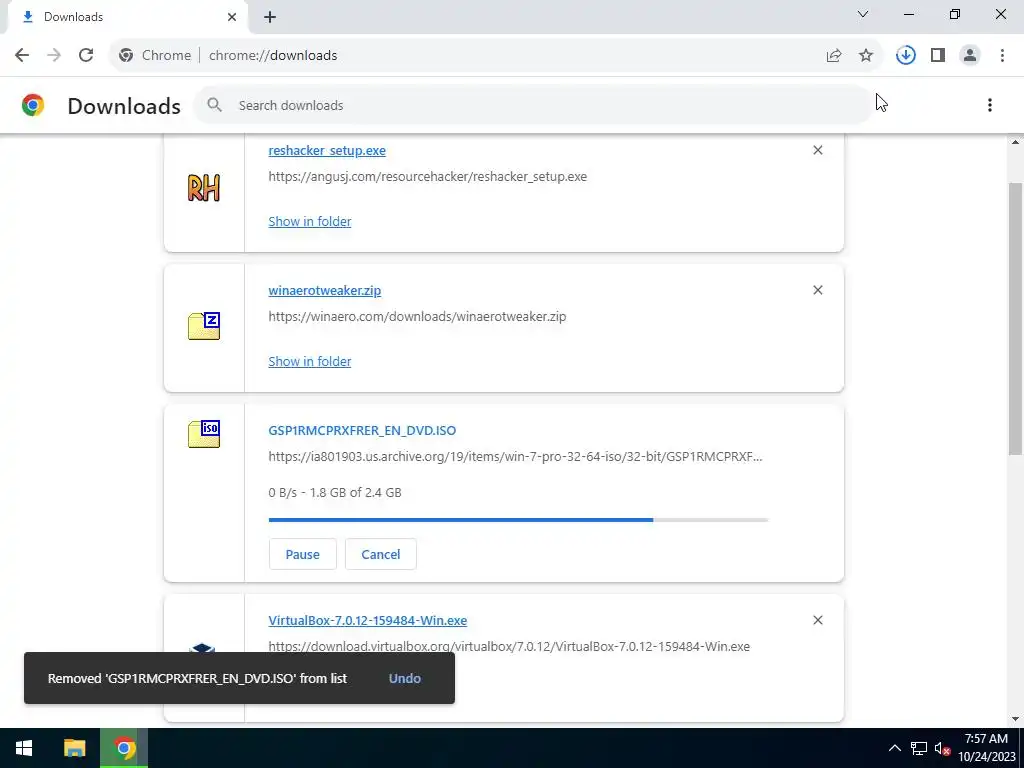The width and height of the screenshot is (1024, 768).
Task: Click the network status tray icon
Action: click(919, 748)
